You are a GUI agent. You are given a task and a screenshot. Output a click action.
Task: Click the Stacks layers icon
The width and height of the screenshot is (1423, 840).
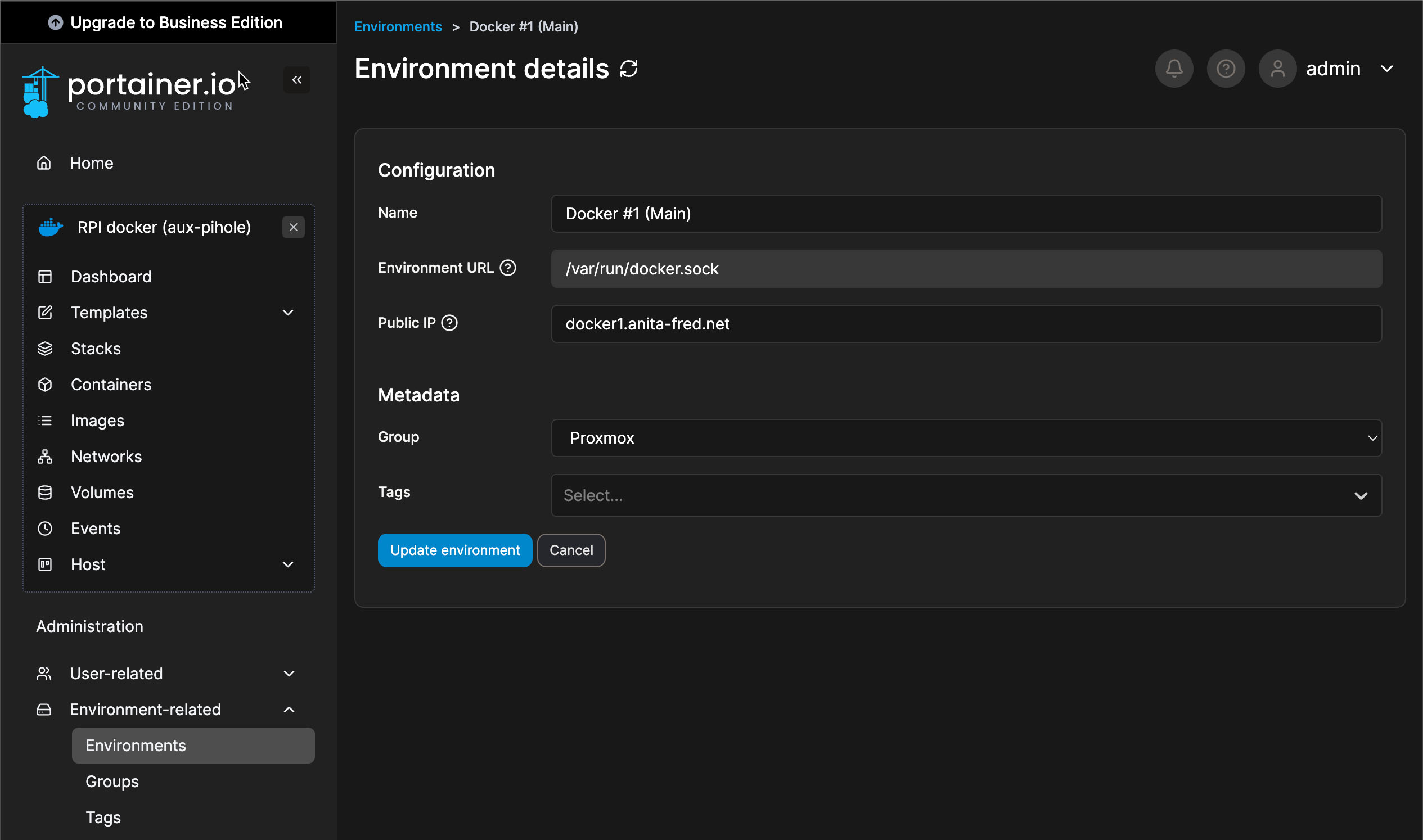[x=45, y=349]
